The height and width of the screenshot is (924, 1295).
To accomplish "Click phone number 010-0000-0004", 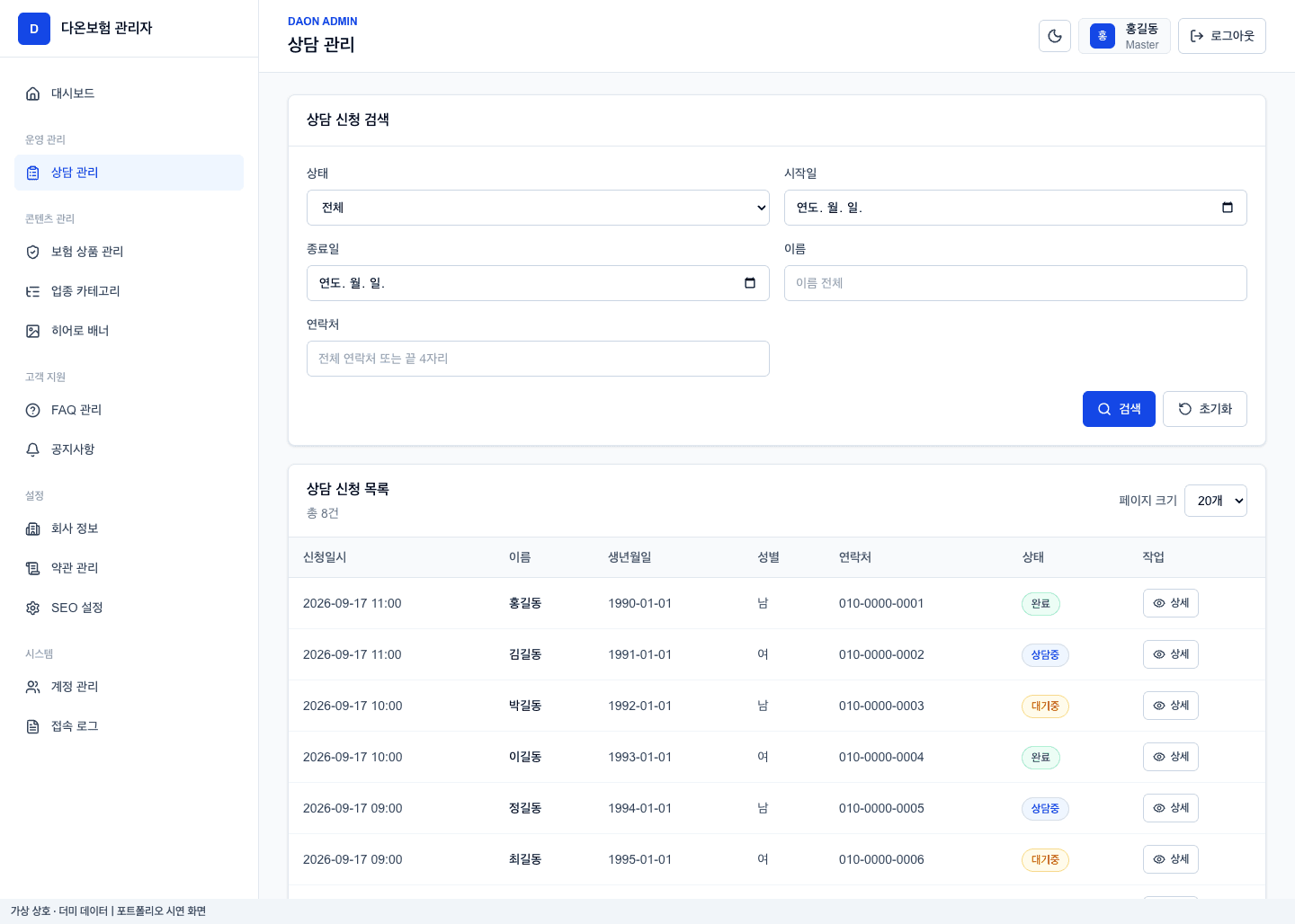I will (x=881, y=757).
